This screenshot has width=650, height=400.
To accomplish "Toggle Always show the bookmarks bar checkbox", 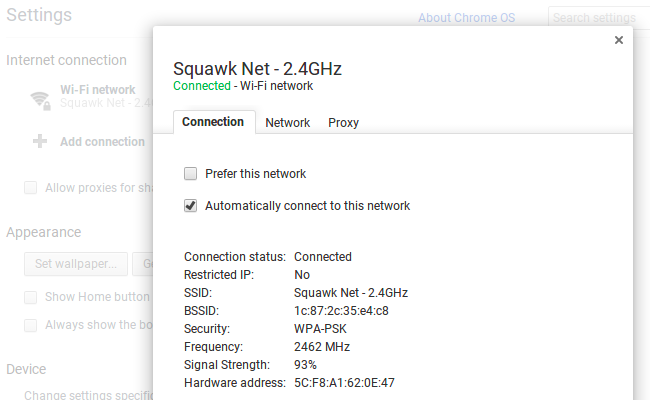I will [31, 325].
